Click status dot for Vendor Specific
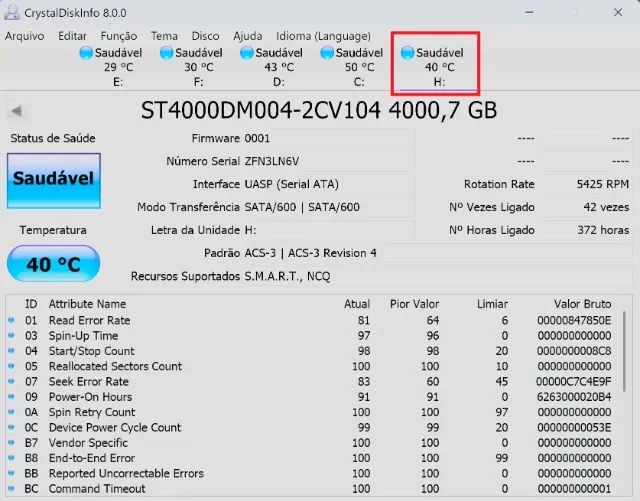This screenshot has height=501, width=640. tap(11, 443)
